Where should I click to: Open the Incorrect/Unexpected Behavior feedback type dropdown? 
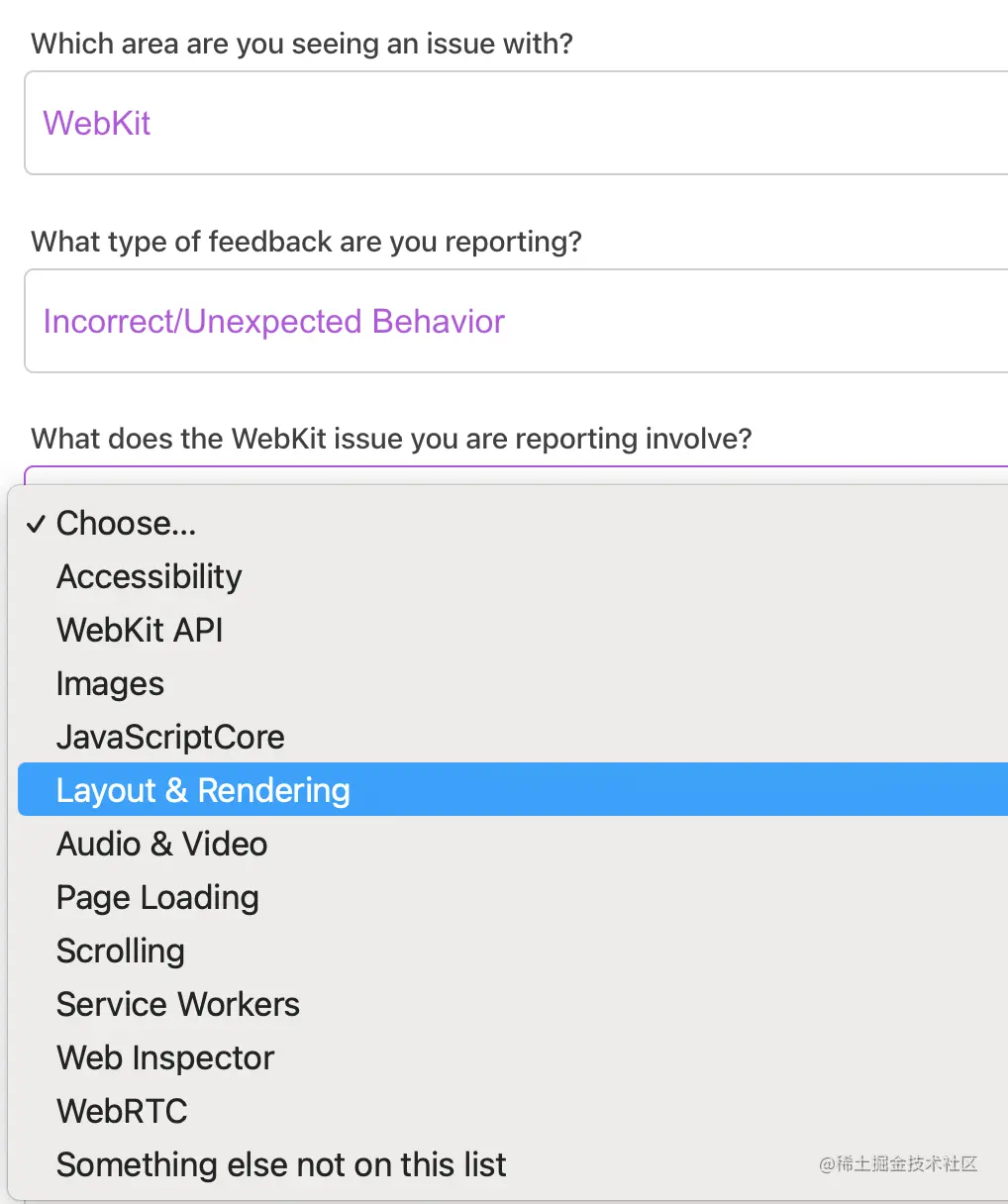pos(515,321)
